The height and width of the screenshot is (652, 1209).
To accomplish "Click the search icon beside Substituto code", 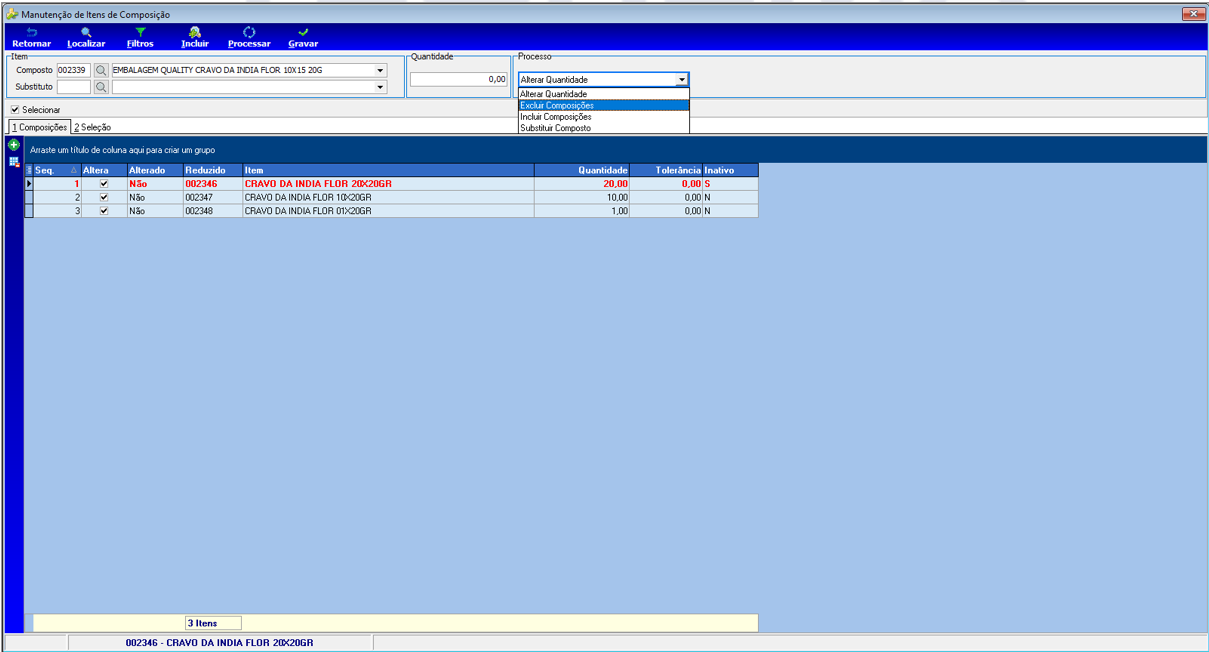I will point(101,87).
